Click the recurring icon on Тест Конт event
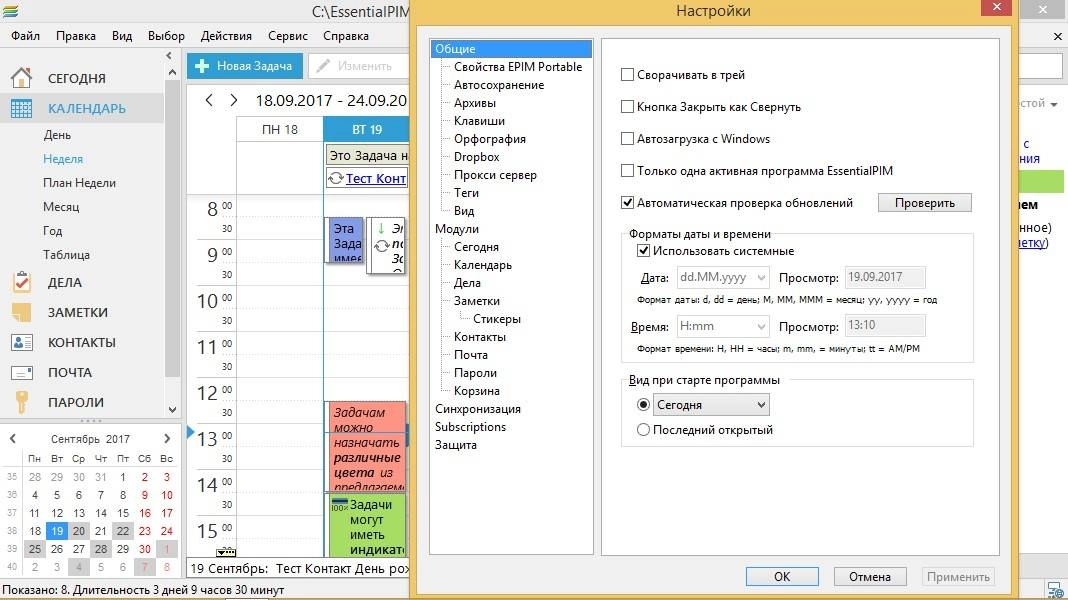 336,178
